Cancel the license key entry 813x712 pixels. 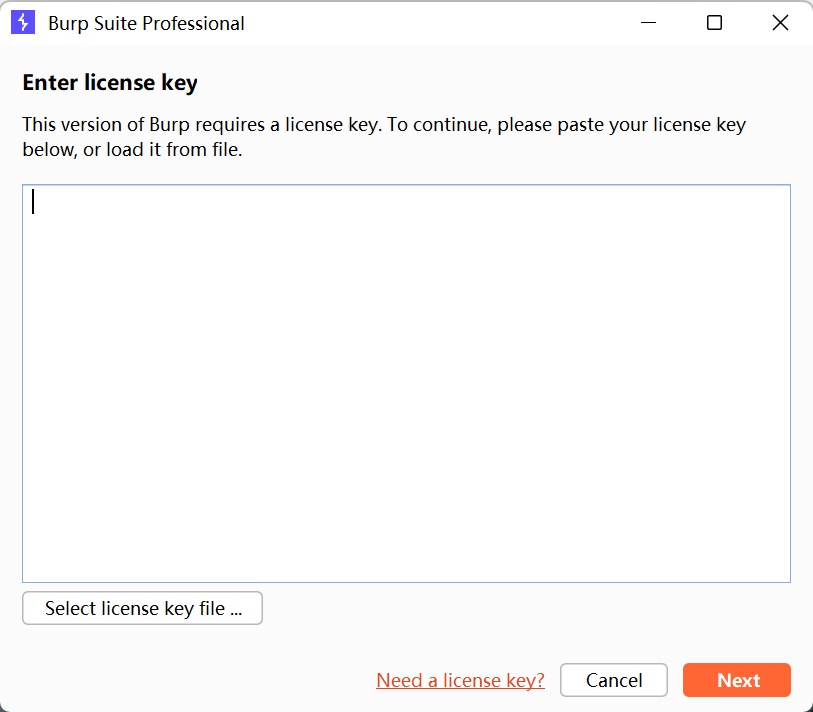pos(614,680)
